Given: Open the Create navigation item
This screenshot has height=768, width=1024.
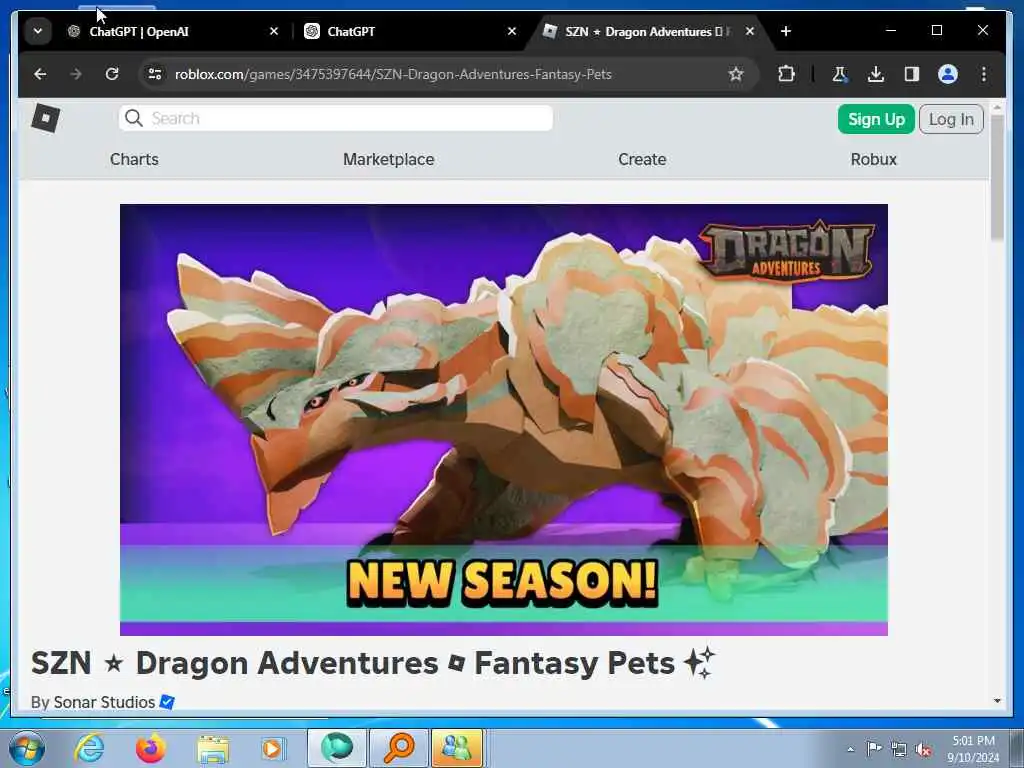Looking at the screenshot, I should 642,159.
